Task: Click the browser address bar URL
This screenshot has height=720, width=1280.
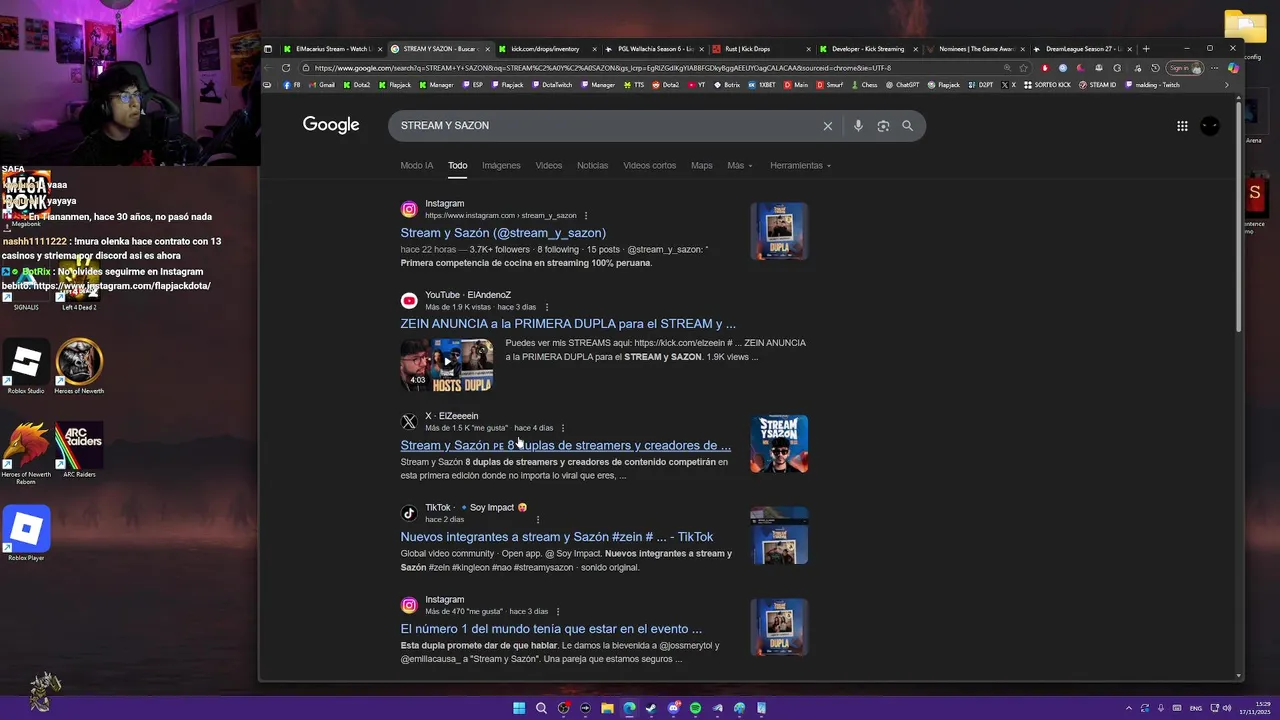Action: tap(603, 68)
